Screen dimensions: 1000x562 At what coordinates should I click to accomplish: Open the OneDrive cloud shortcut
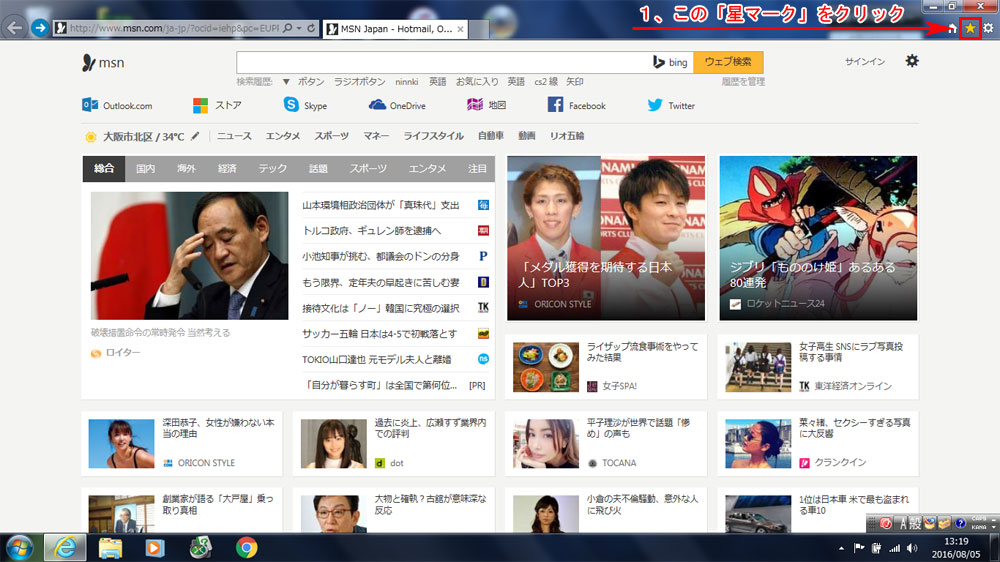pyautogui.click(x=377, y=105)
